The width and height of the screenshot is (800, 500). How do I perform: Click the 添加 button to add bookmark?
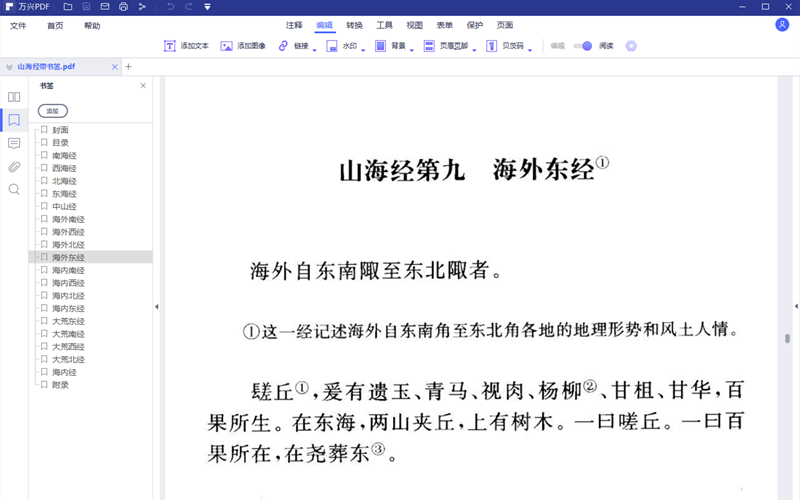pos(53,111)
